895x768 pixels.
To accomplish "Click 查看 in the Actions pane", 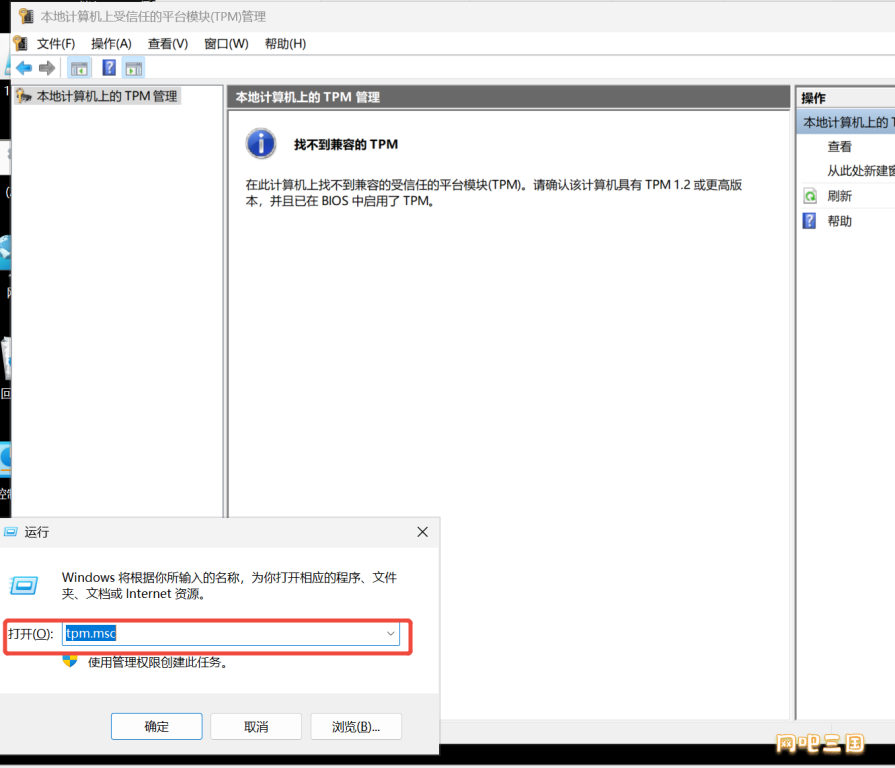I will [840, 147].
